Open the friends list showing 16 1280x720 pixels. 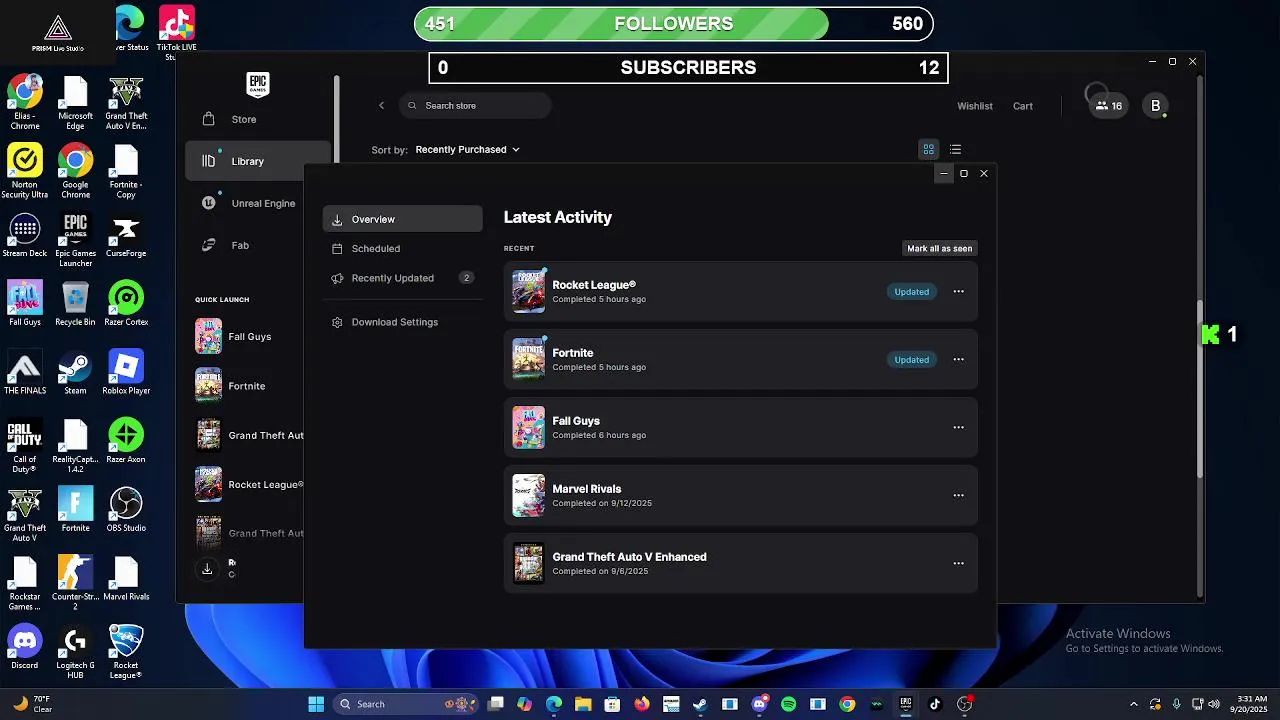point(1108,105)
